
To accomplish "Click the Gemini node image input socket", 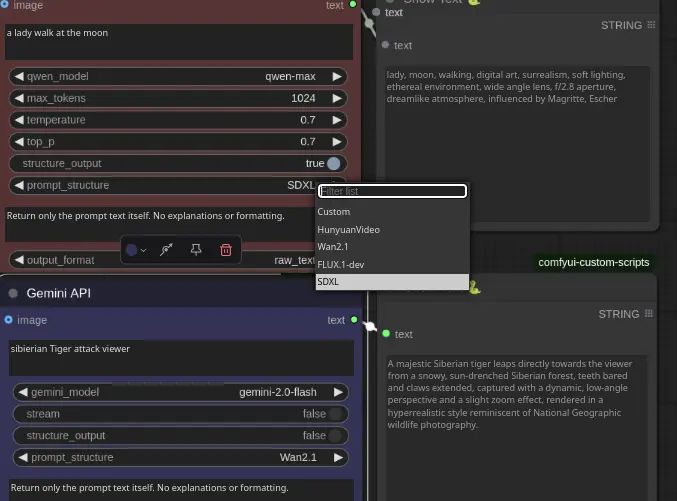I will (8, 320).
